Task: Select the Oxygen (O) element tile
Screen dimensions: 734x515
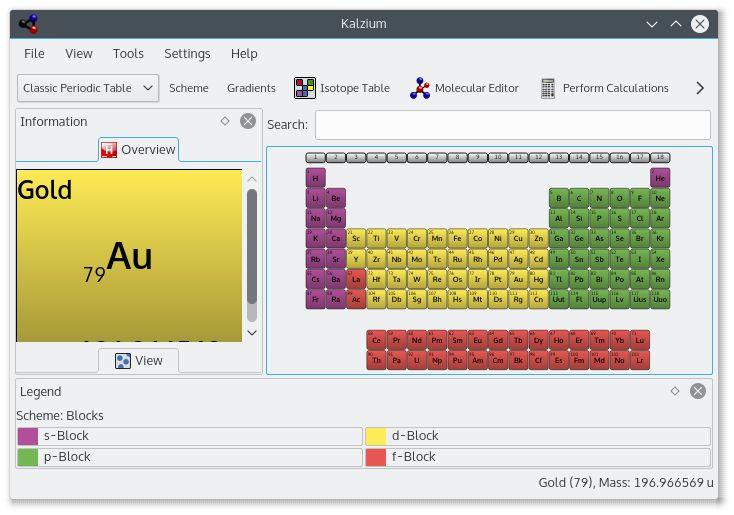Action: pyautogui.click(x=619, y=198)
